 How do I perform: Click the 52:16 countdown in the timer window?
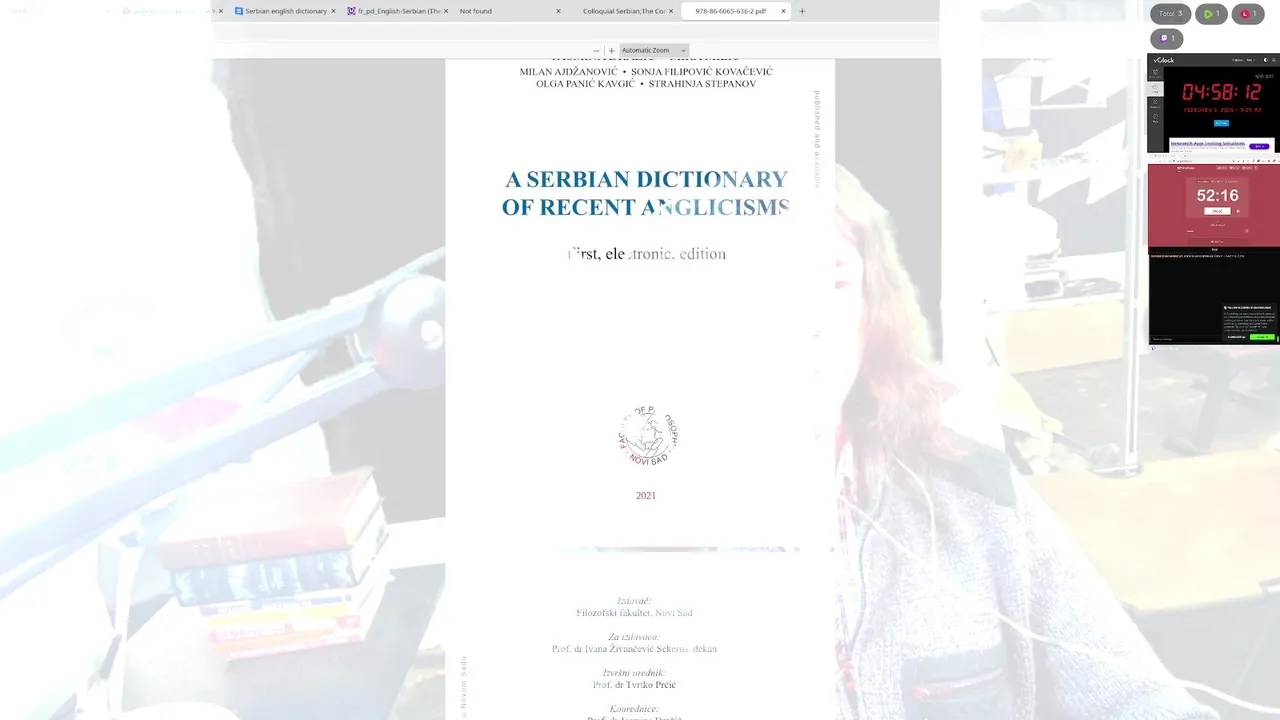pyautogui.click(x=1217, y=195)
